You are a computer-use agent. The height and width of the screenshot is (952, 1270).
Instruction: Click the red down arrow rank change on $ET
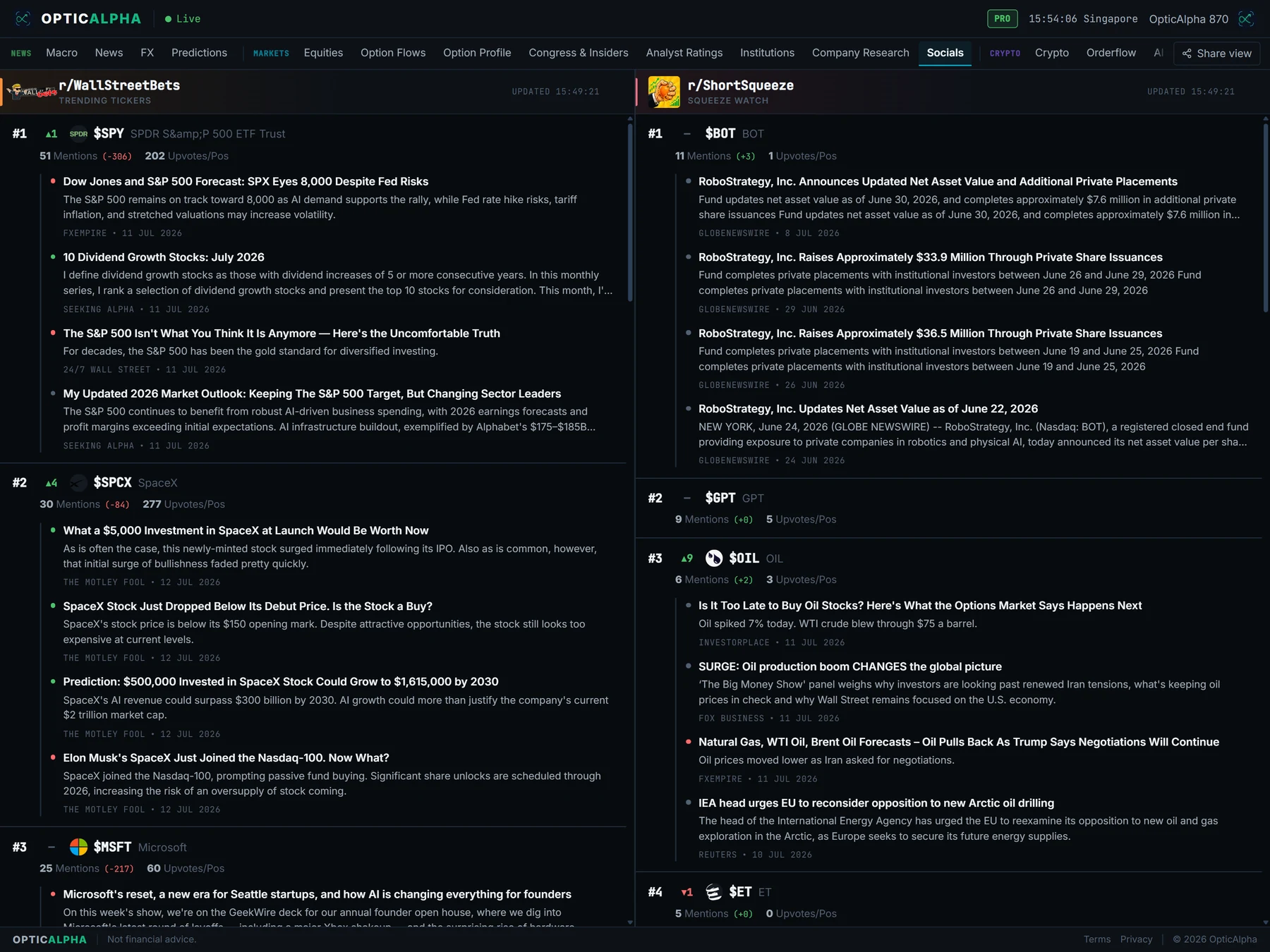pos(687,892)
